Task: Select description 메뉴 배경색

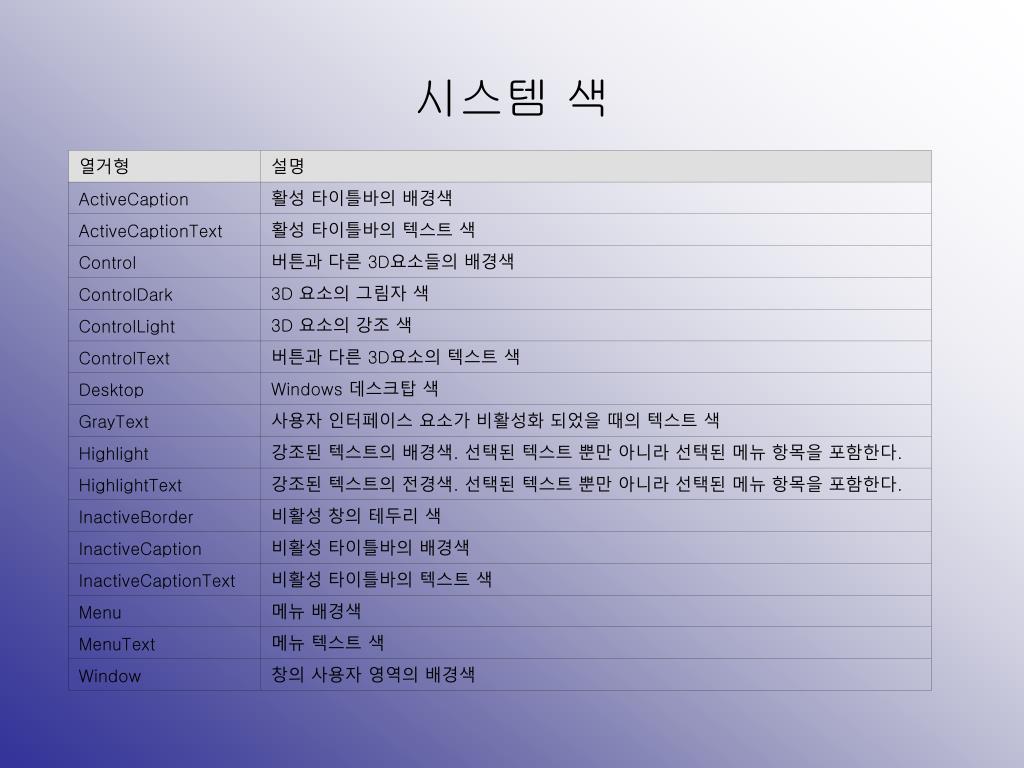Action: tap(316, 611)
